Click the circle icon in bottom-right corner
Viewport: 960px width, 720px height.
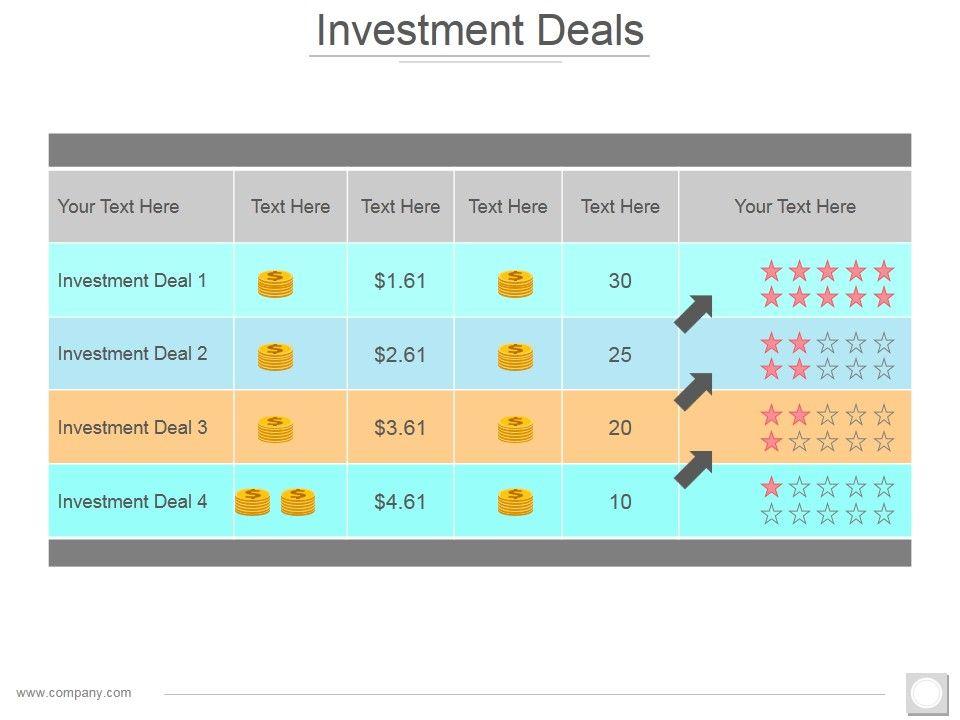pyautogui.click(x=927, y=693)
